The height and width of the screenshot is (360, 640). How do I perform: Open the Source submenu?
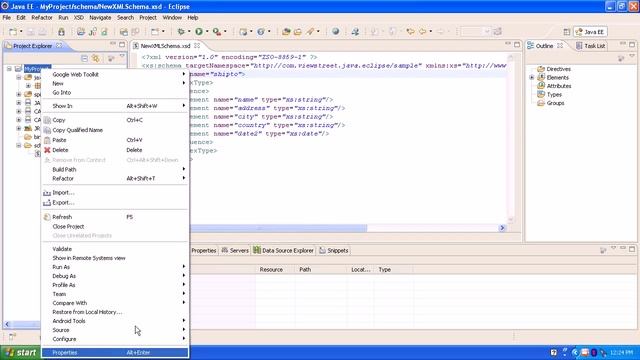point(115,330)
